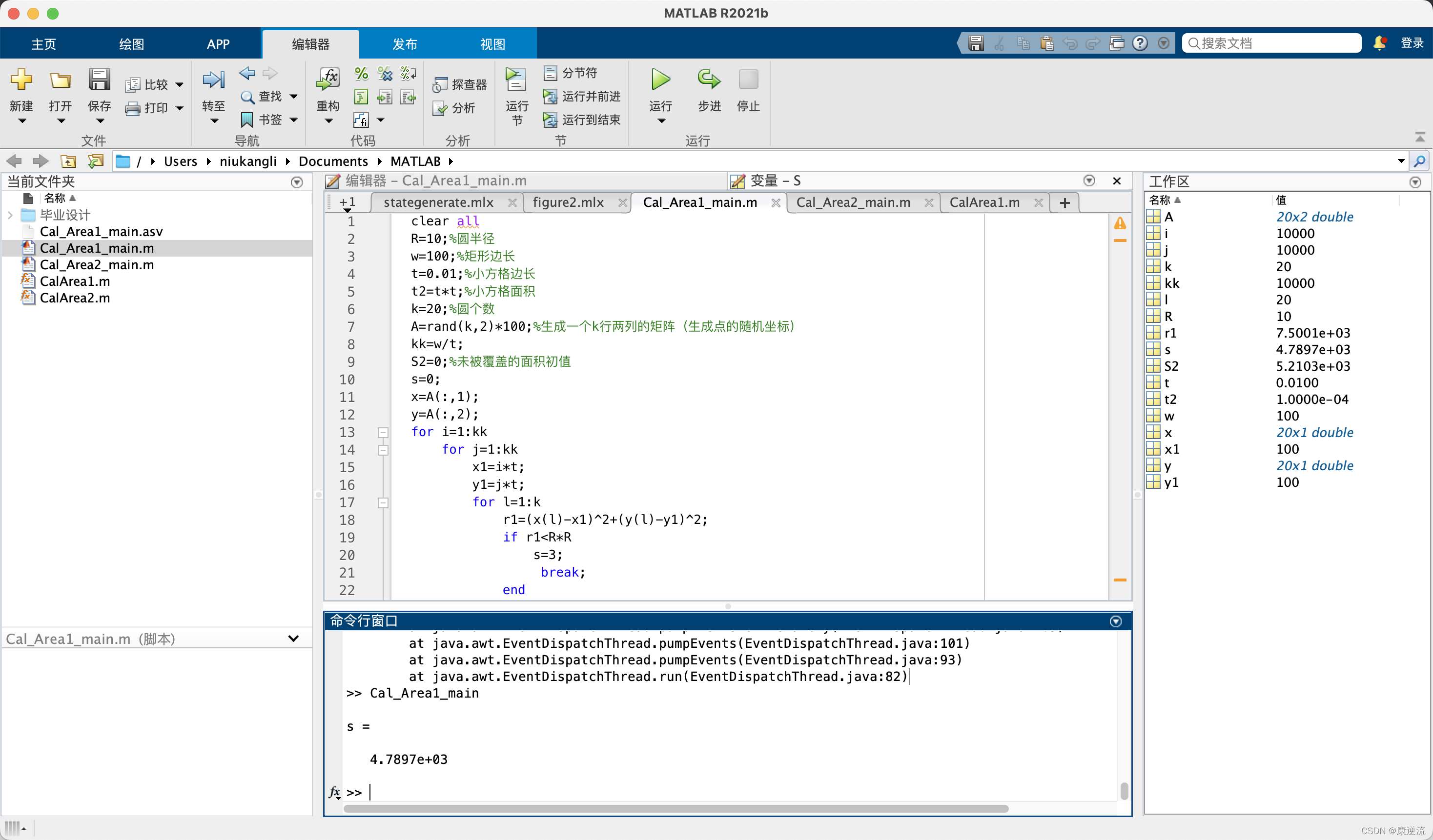
Task: Click the Run Section (运行节) icon
Action: (516, 80)
